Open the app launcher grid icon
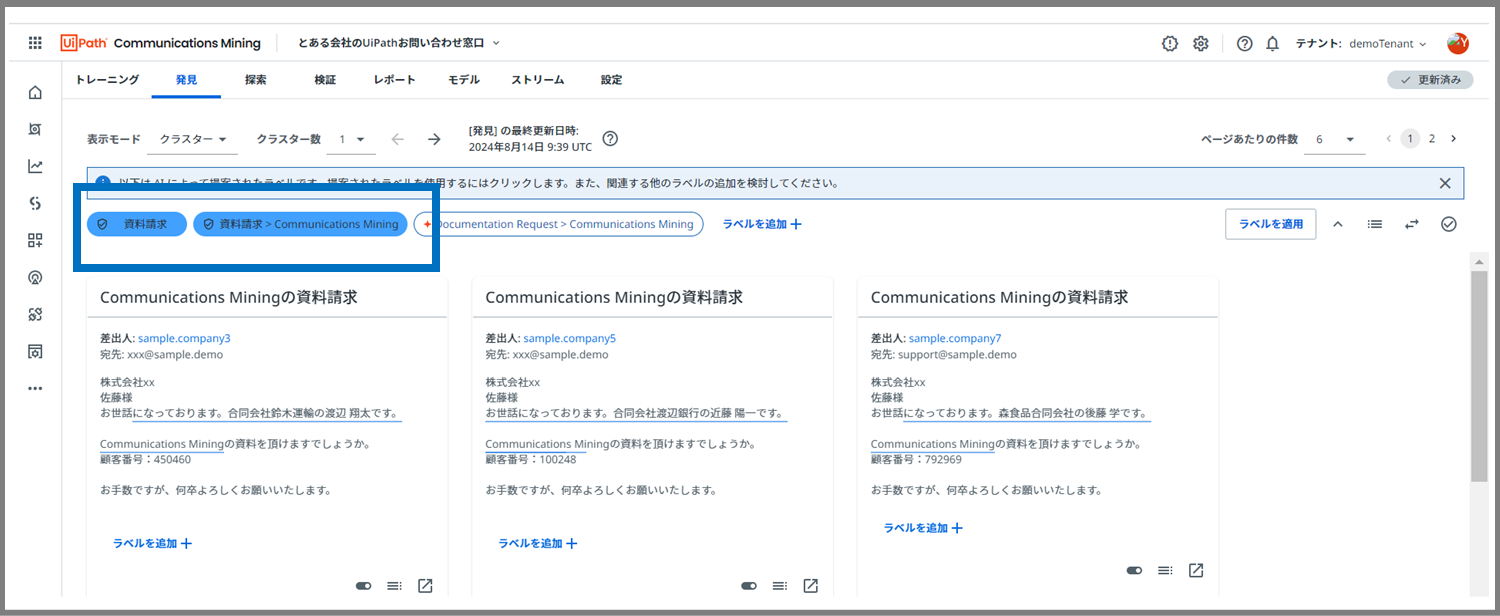The width and height of the screenshot is (1500, 616). [x=36, y=43]
